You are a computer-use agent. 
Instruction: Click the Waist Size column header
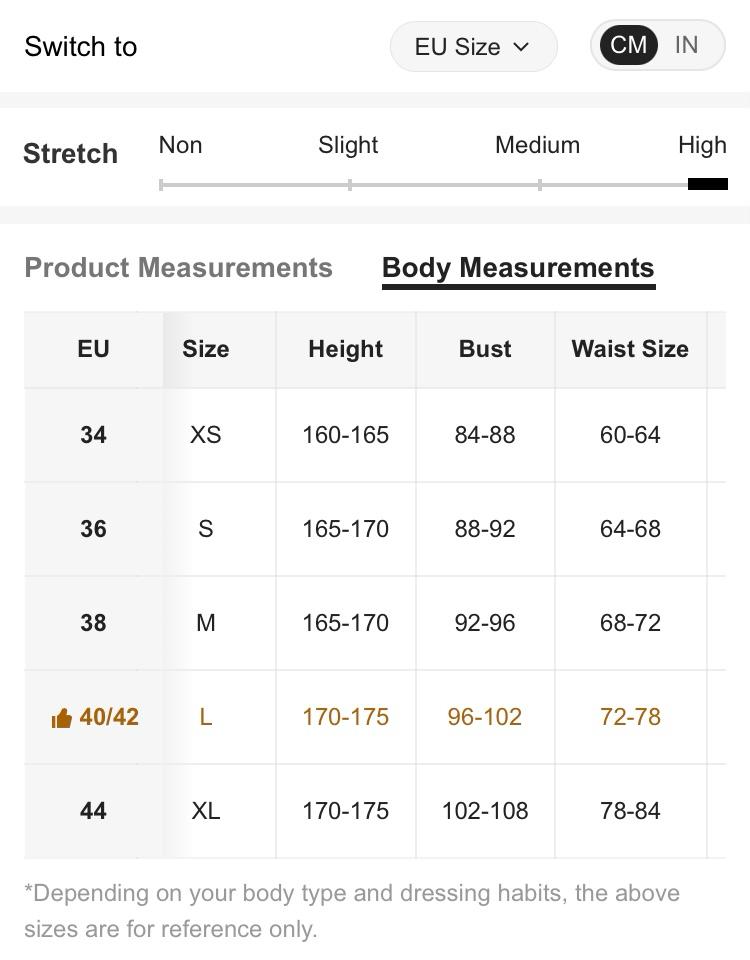click(630, 349)
